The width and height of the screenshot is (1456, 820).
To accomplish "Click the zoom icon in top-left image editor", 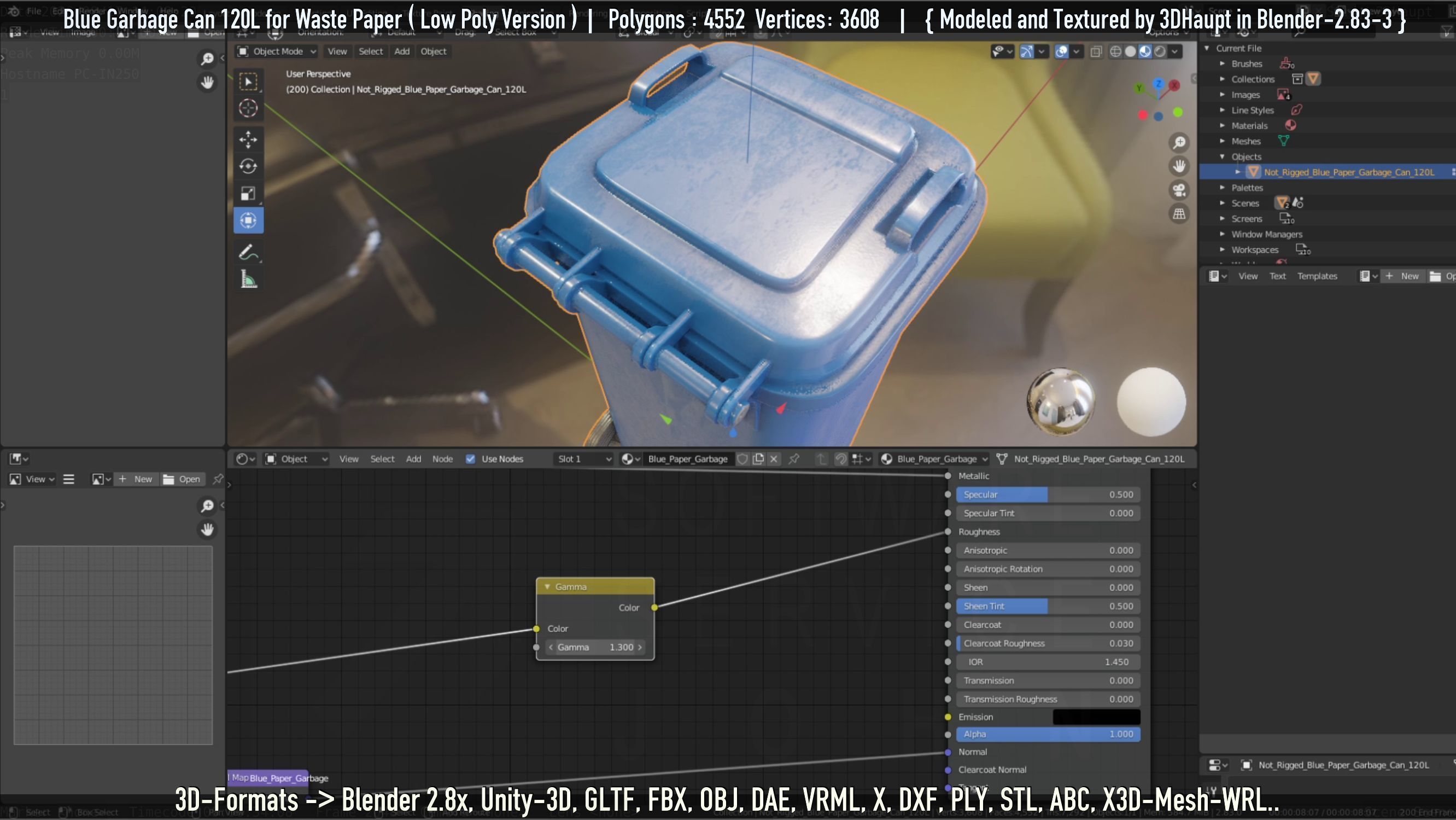I will 207,58.
